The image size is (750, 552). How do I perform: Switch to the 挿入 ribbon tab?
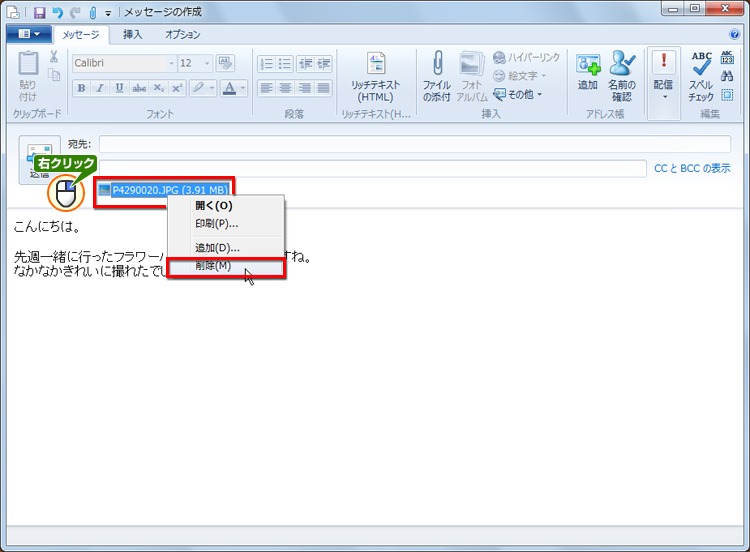[x=132, y=34]
